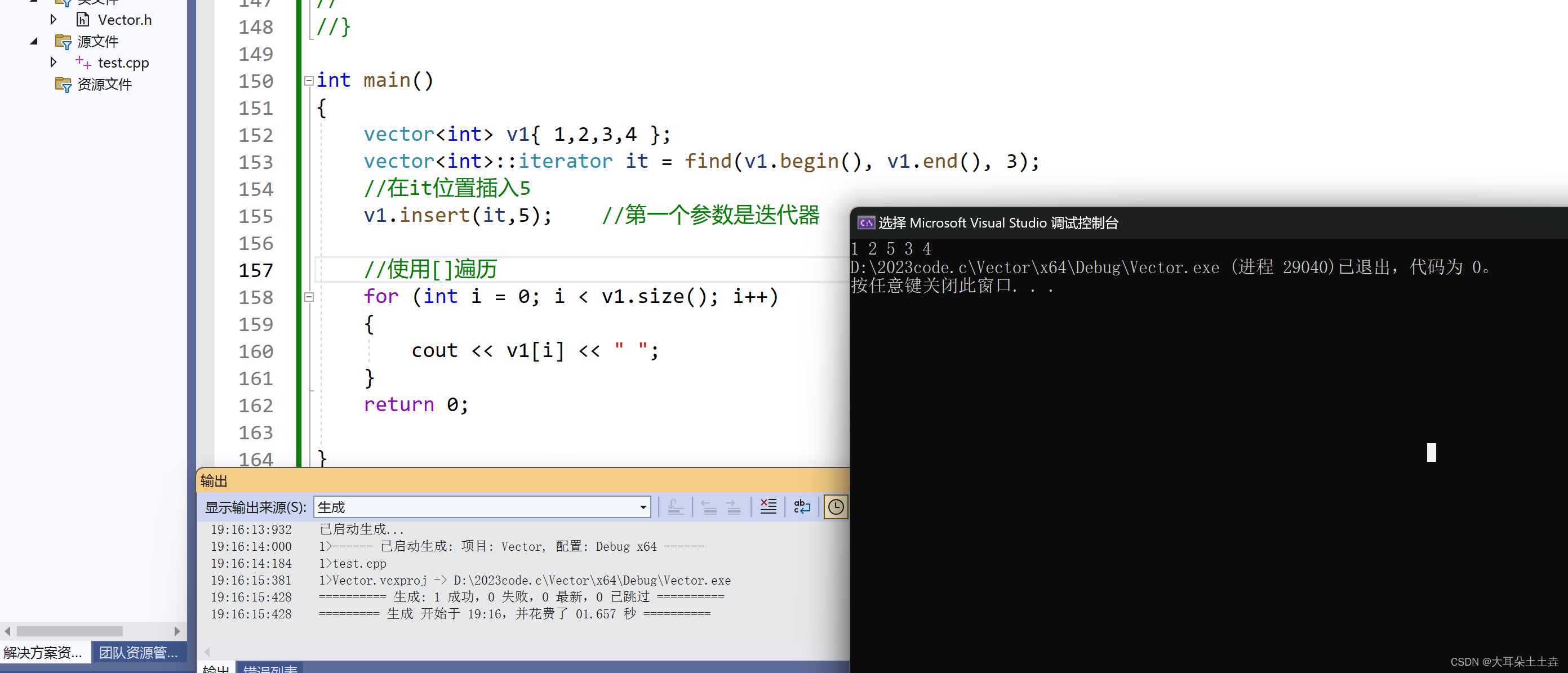
Task: Collapse the source files folder
Action: click(x=34, y=41)
